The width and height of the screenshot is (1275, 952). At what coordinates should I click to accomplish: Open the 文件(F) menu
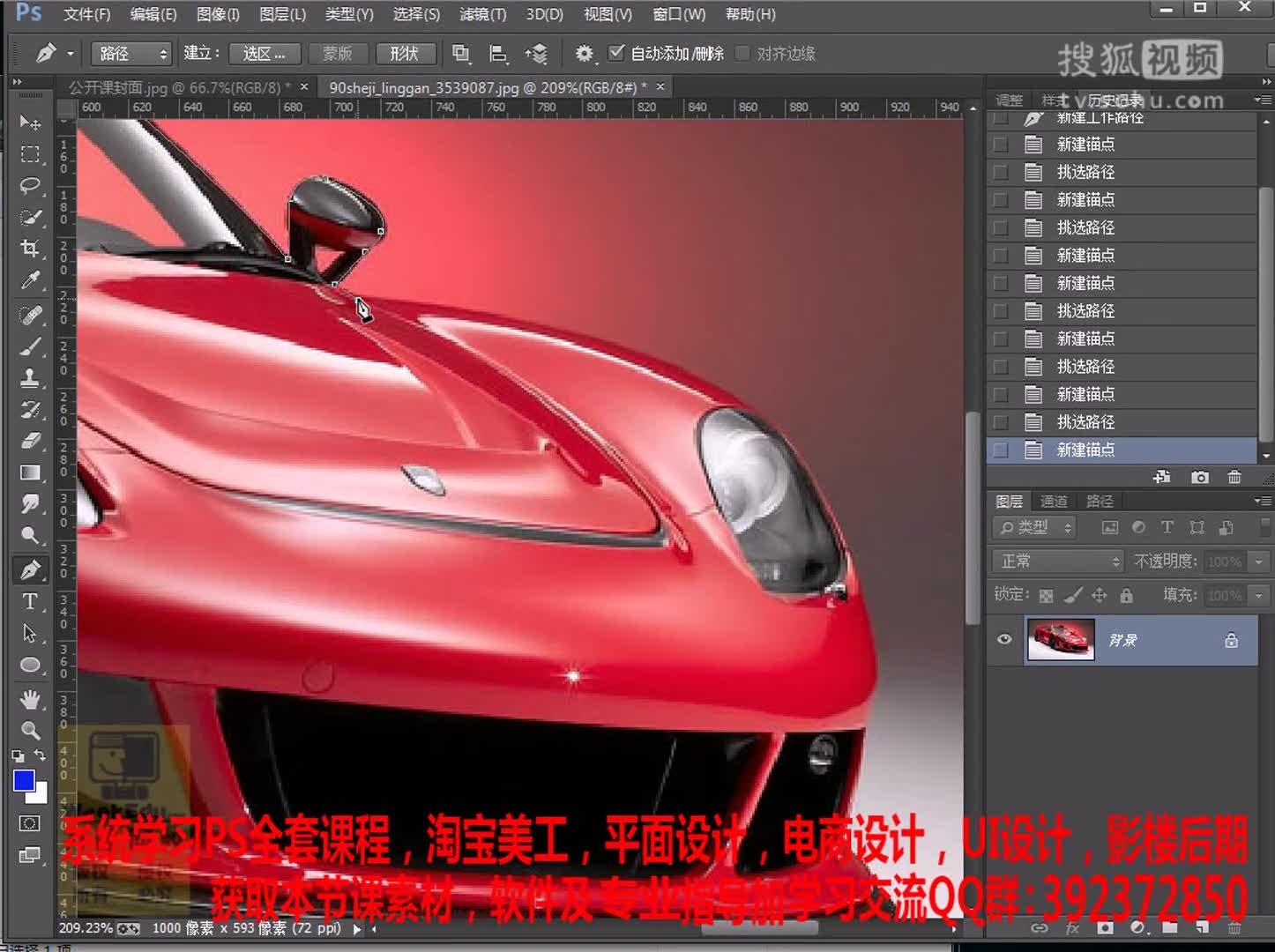point(87,14)
